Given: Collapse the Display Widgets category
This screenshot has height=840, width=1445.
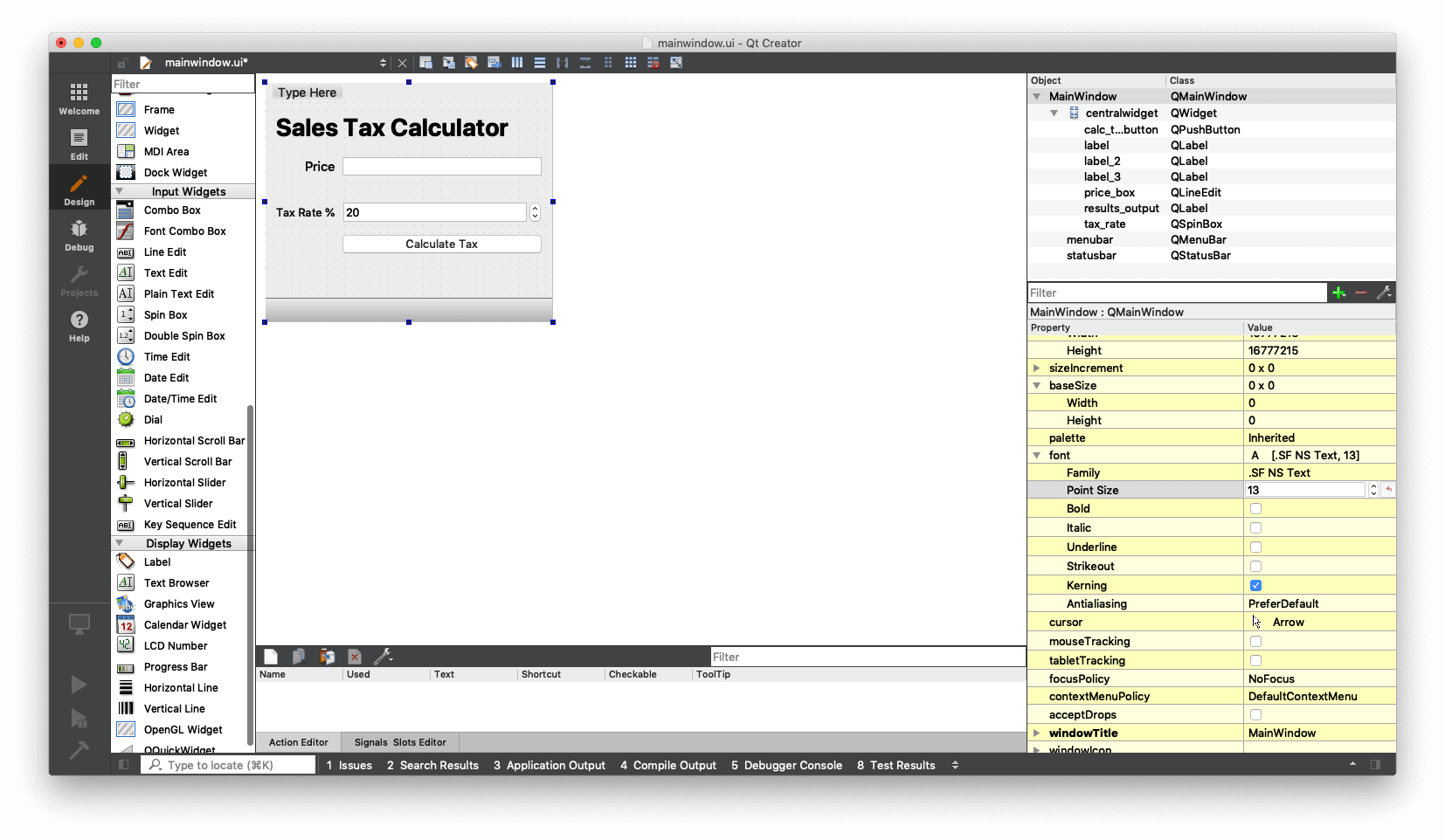Looking at the screenshot, I should 121,544.
